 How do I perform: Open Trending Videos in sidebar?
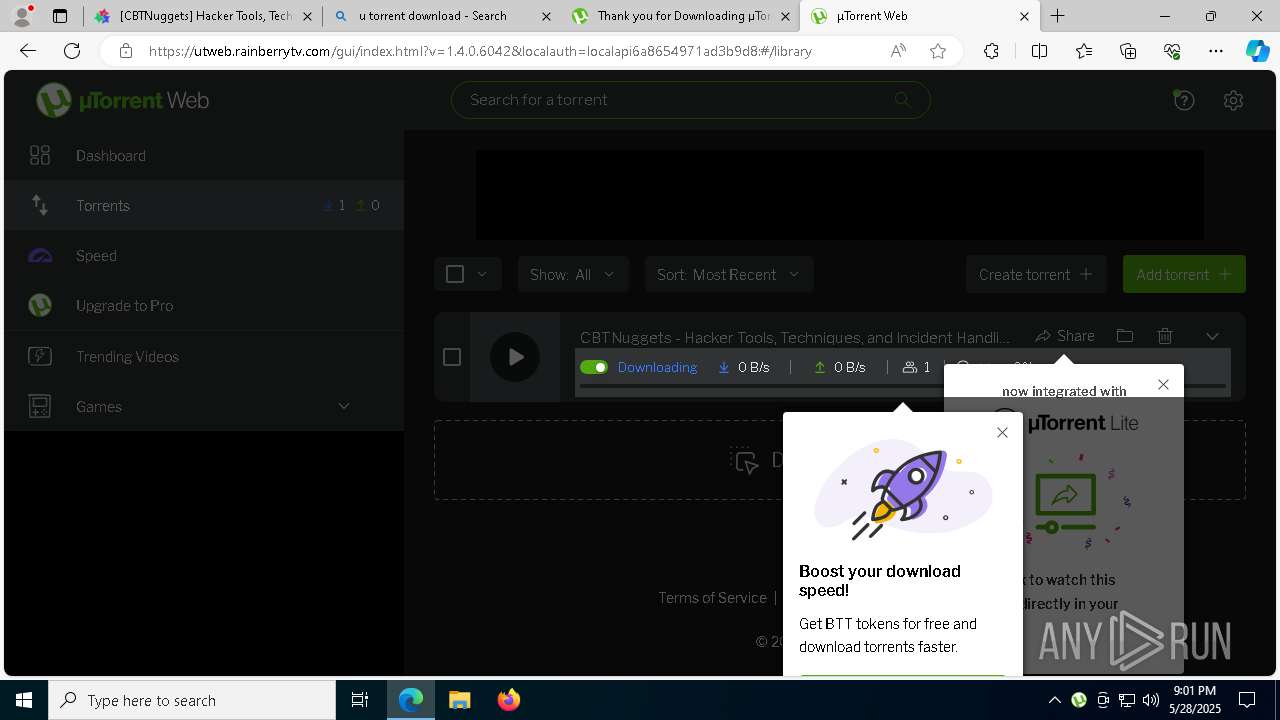[204, 356]
